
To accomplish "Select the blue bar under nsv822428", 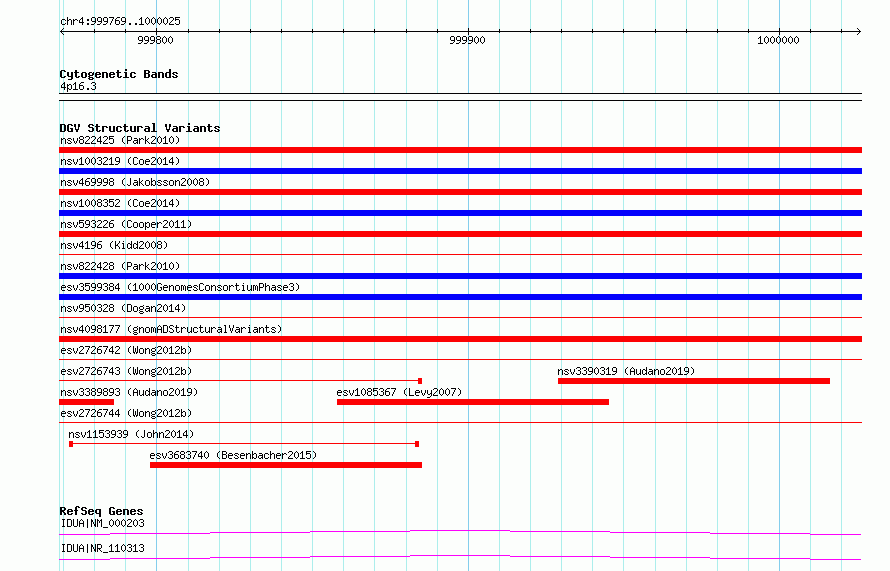I will [460, 276].
